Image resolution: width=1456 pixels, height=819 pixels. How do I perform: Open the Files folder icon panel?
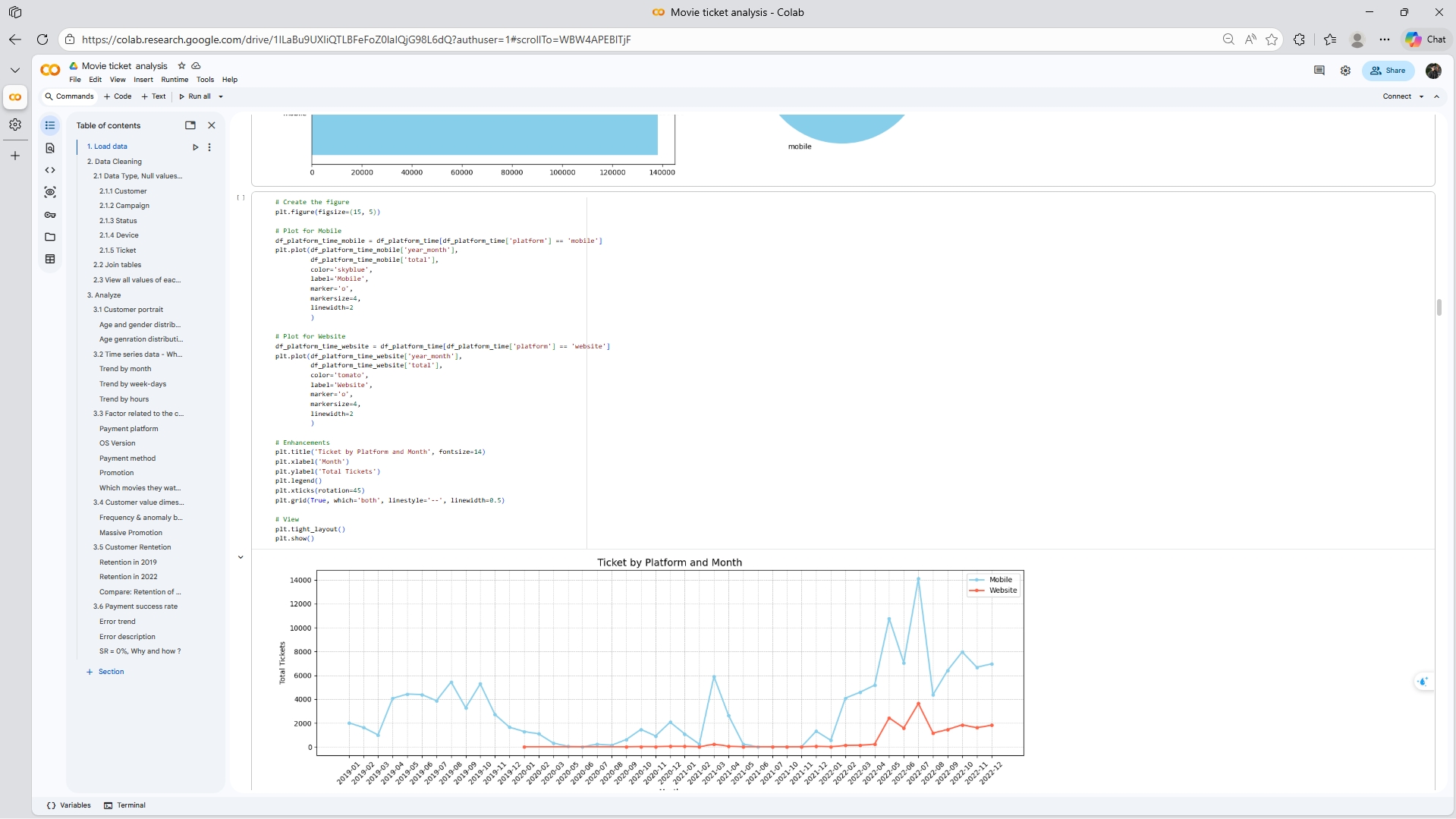pyautogui.click(x=50, y=237)
